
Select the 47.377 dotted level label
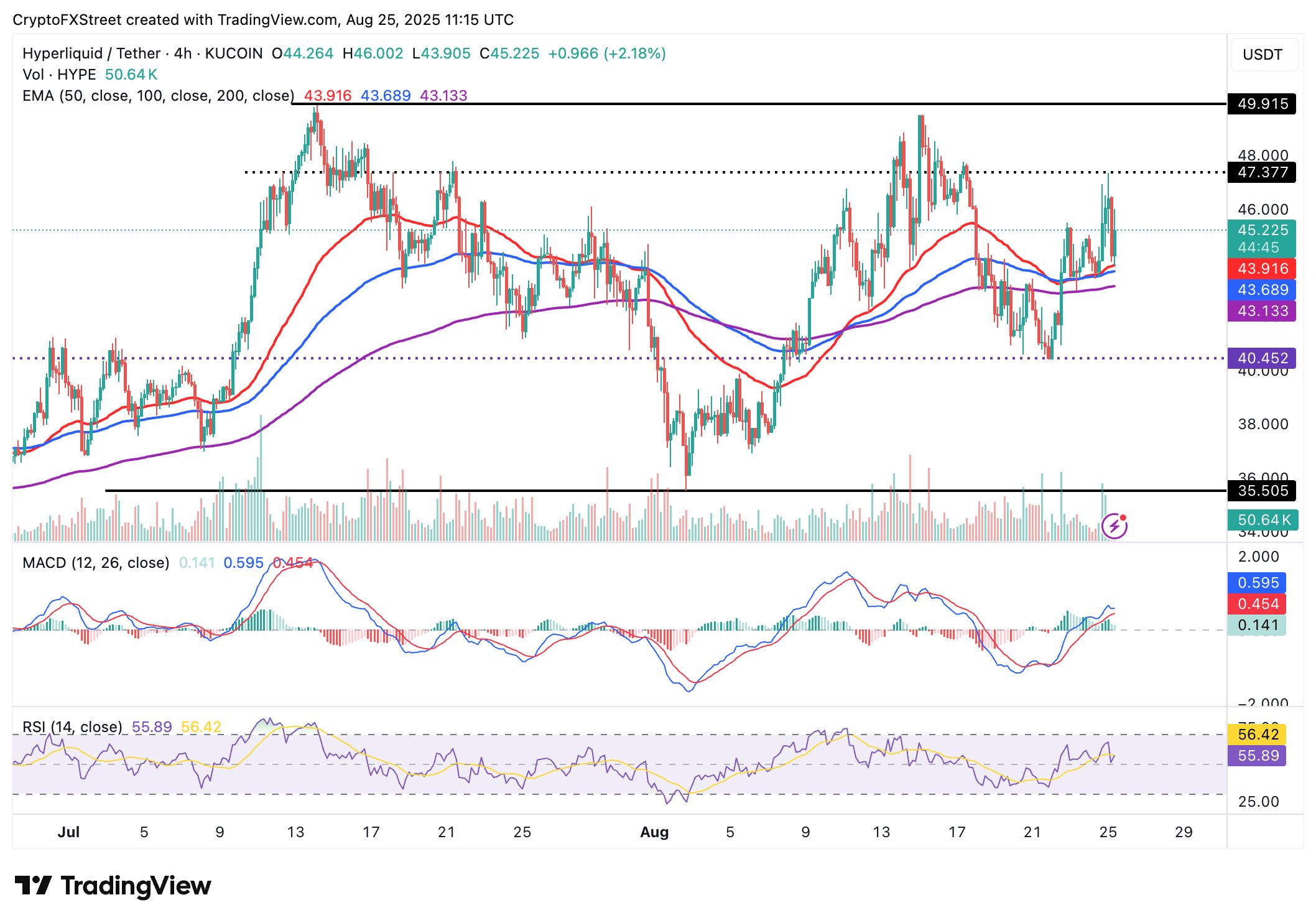(1262, 172)
